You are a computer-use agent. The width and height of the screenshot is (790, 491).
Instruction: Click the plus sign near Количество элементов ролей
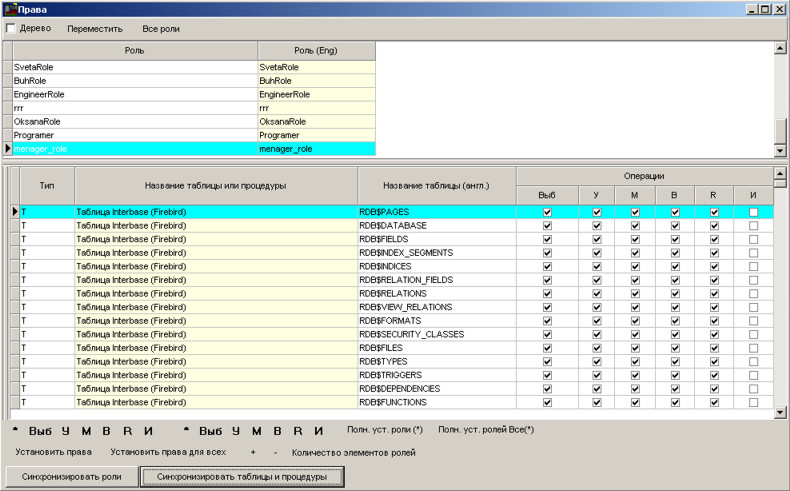(253, 452)
